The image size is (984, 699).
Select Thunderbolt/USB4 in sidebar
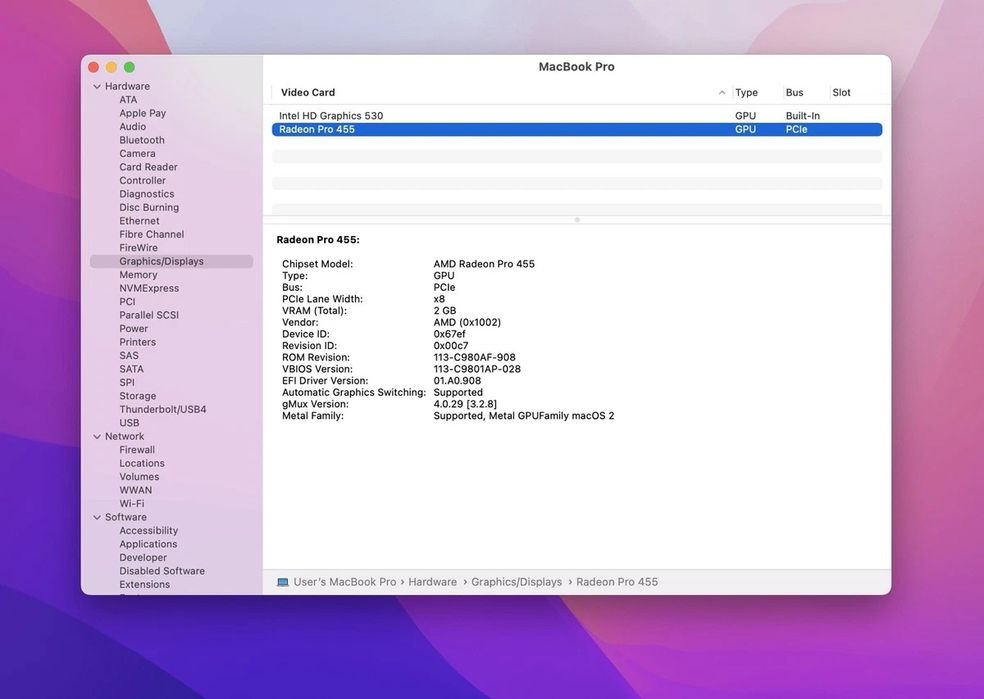pyautogui.click(x=163, y=410)
